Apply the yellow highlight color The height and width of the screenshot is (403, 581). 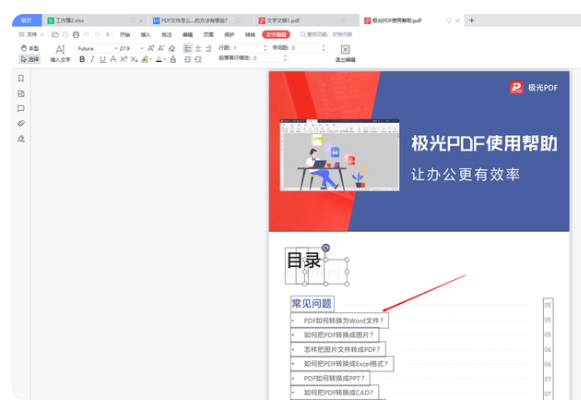coord(145,59)
